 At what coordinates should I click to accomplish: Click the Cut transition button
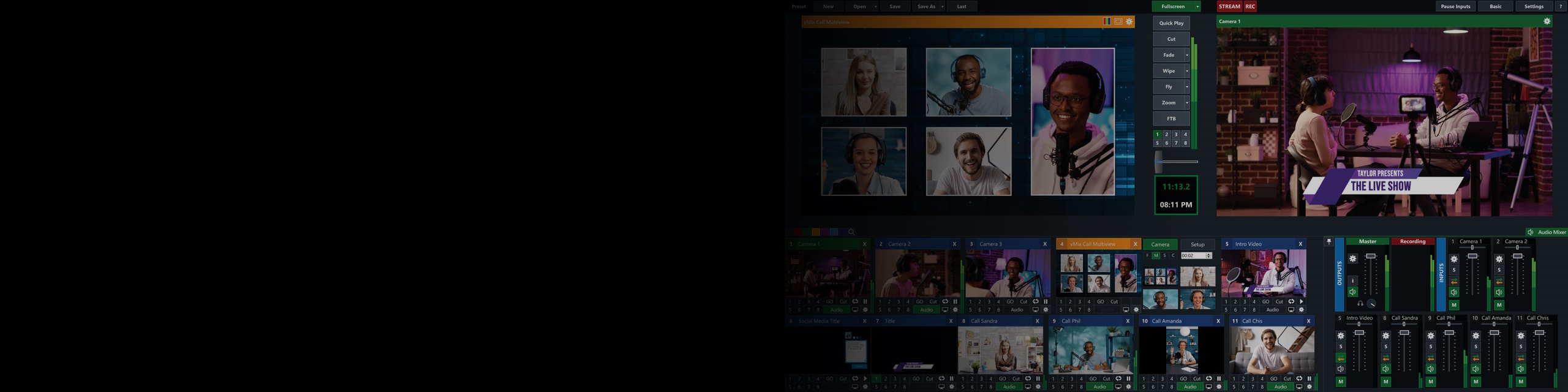1171,39
